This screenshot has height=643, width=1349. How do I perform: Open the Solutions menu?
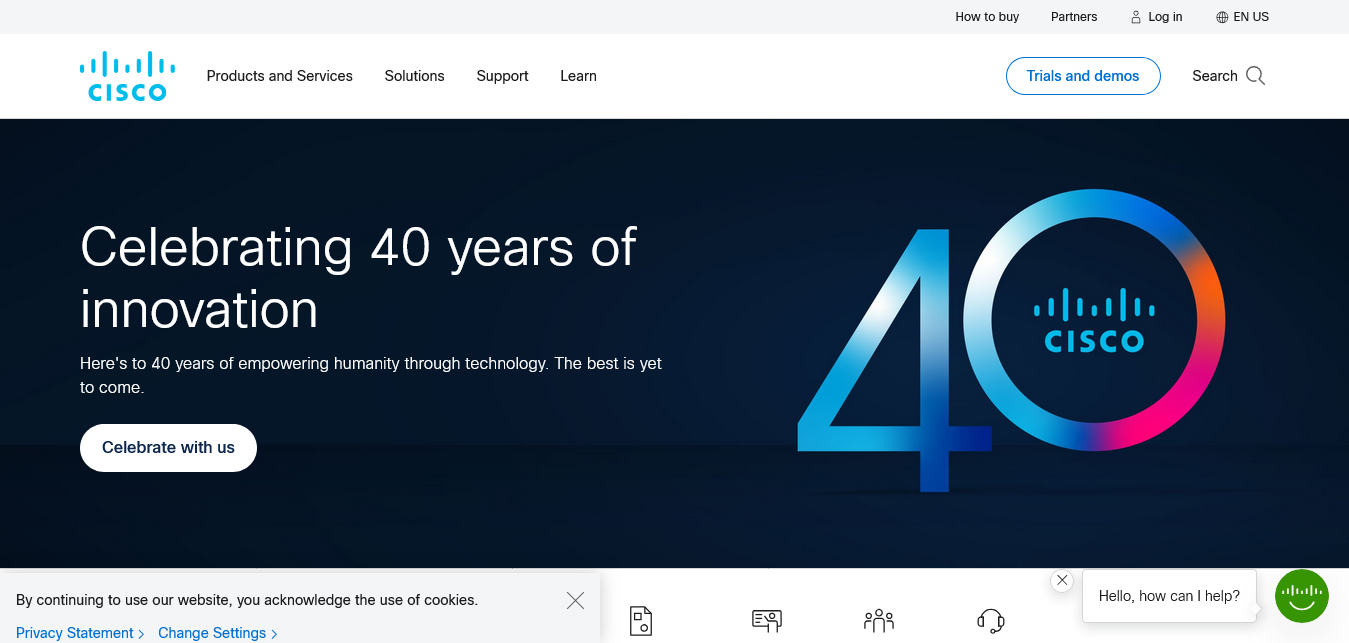click(414, 76)
